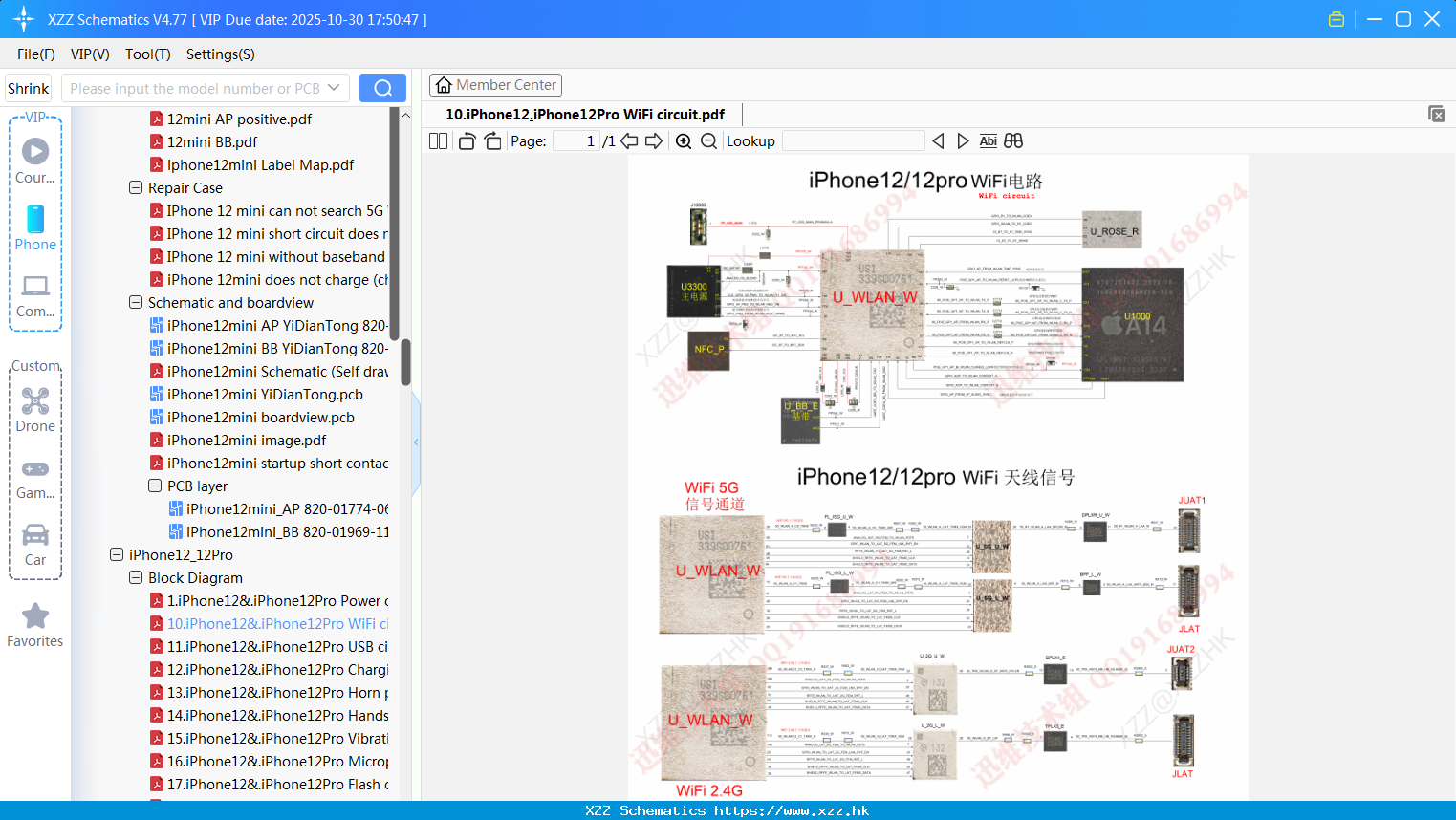Screen dimensions: 1456x820
Task: Collapse the Repair Case folder
Action: (x=136, y=187)
